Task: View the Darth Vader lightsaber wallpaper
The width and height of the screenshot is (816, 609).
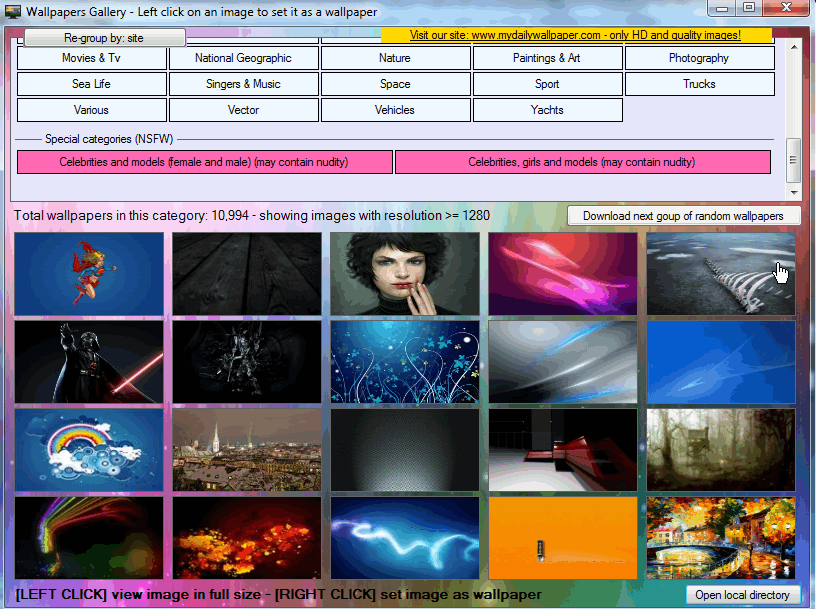Action: [x=89, y=362]
